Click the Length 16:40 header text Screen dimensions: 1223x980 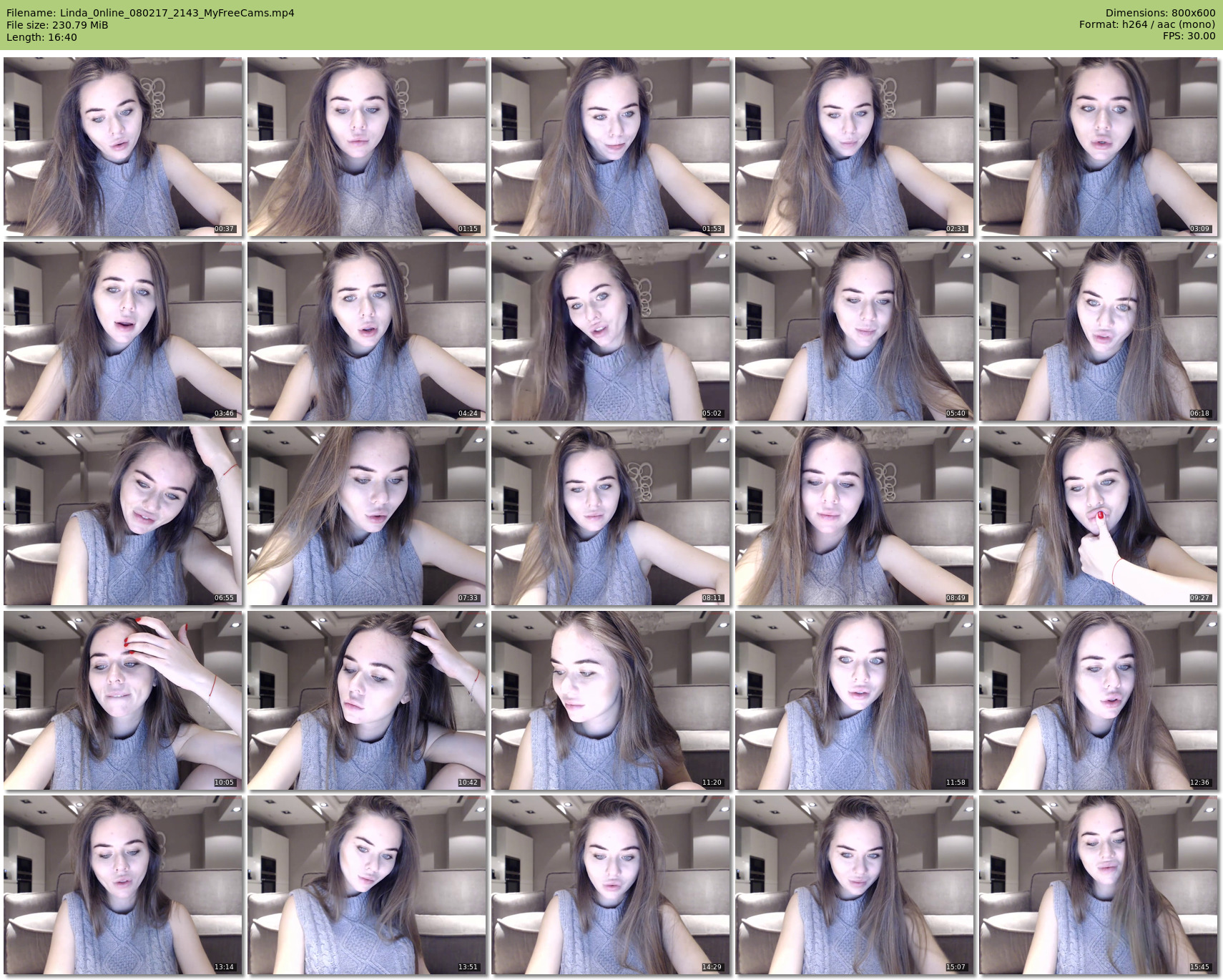click(41, 37)
